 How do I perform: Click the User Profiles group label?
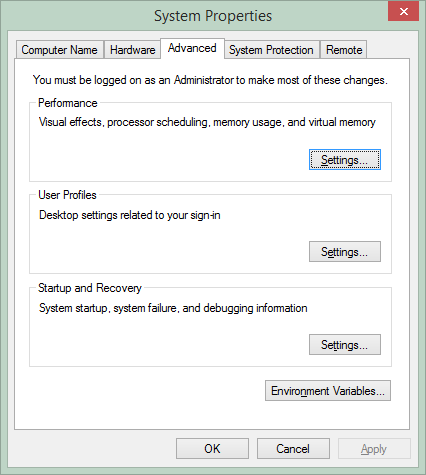point(67,195)
